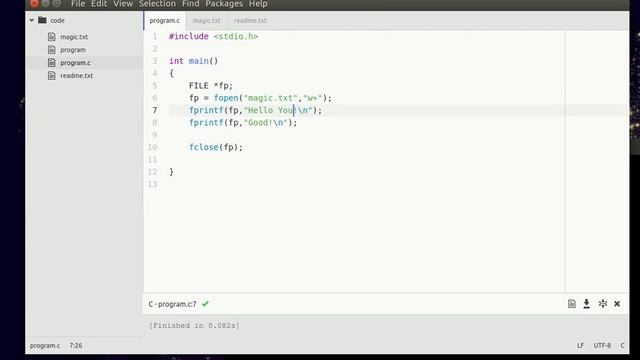Image resolution: width=640 pixels, height=360 pixels.
Task: Click the code folder icon
Action: click(42, 20)
